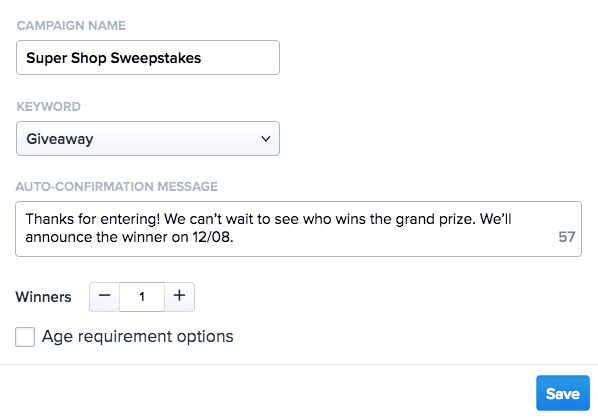Screen dimensions: 598x419
Task: Click the chevron arrow in Keyword dropdown
Action: [x=266, y=139]
